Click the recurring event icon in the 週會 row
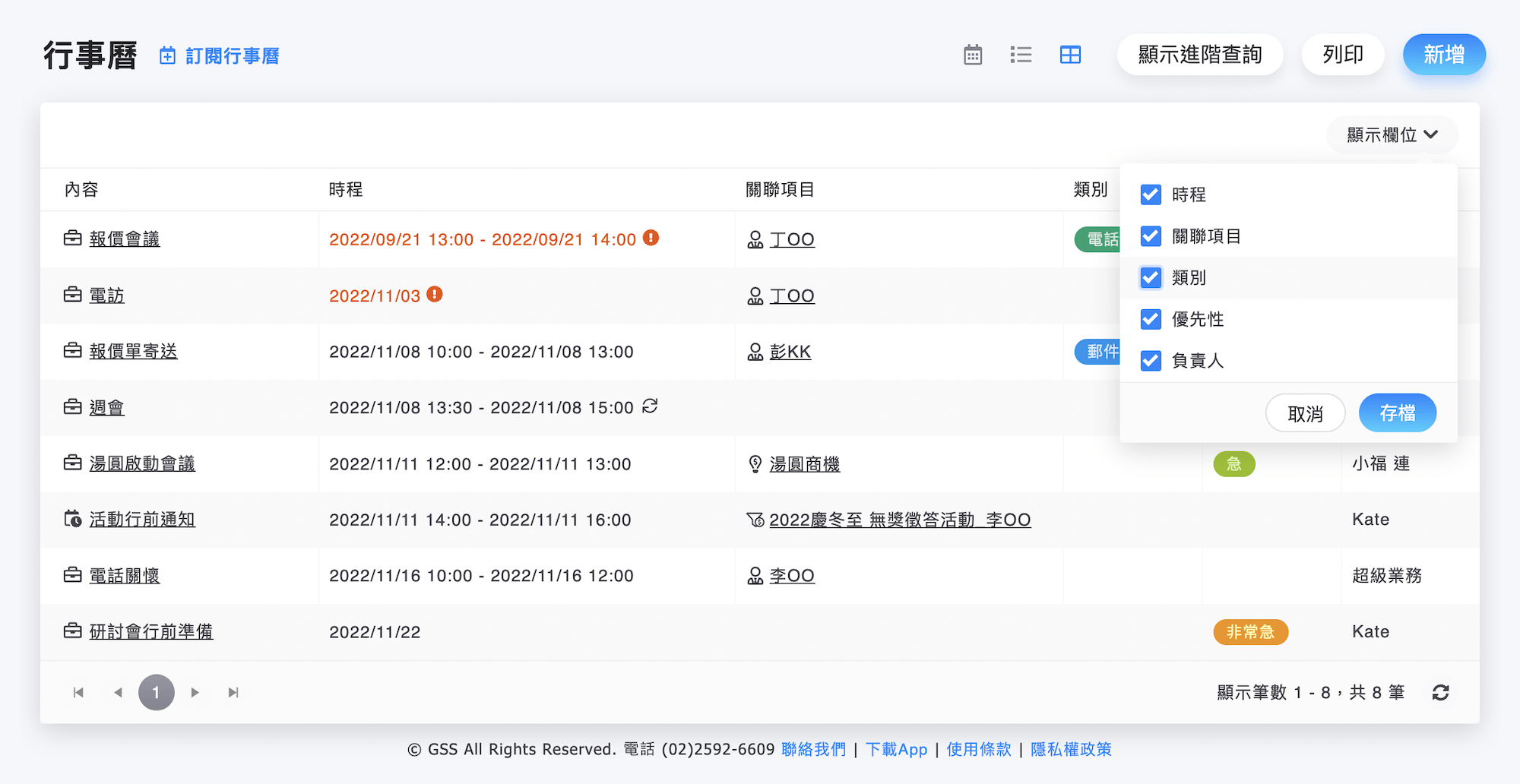Image resolution: width=1520 pixels, height=784 pixels. [x=650, y=406]
